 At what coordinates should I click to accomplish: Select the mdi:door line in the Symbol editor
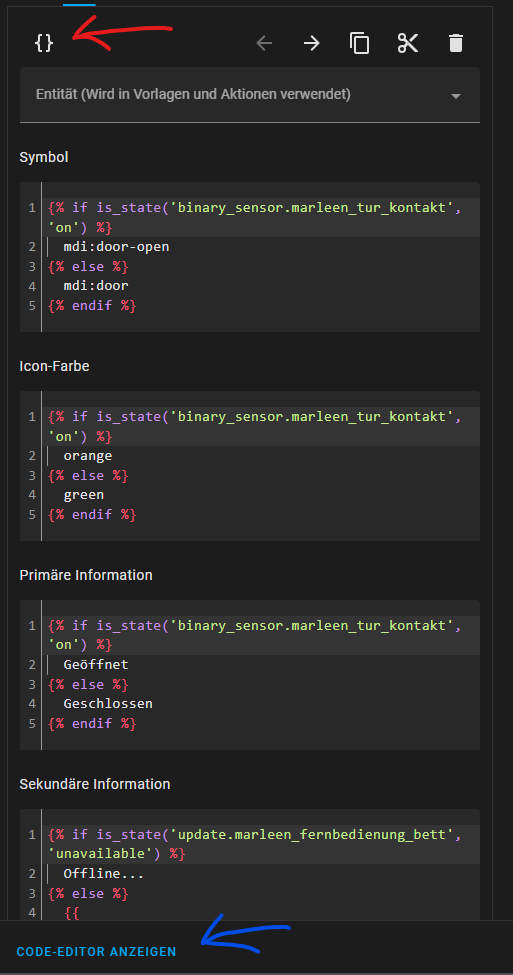point(96,286)
